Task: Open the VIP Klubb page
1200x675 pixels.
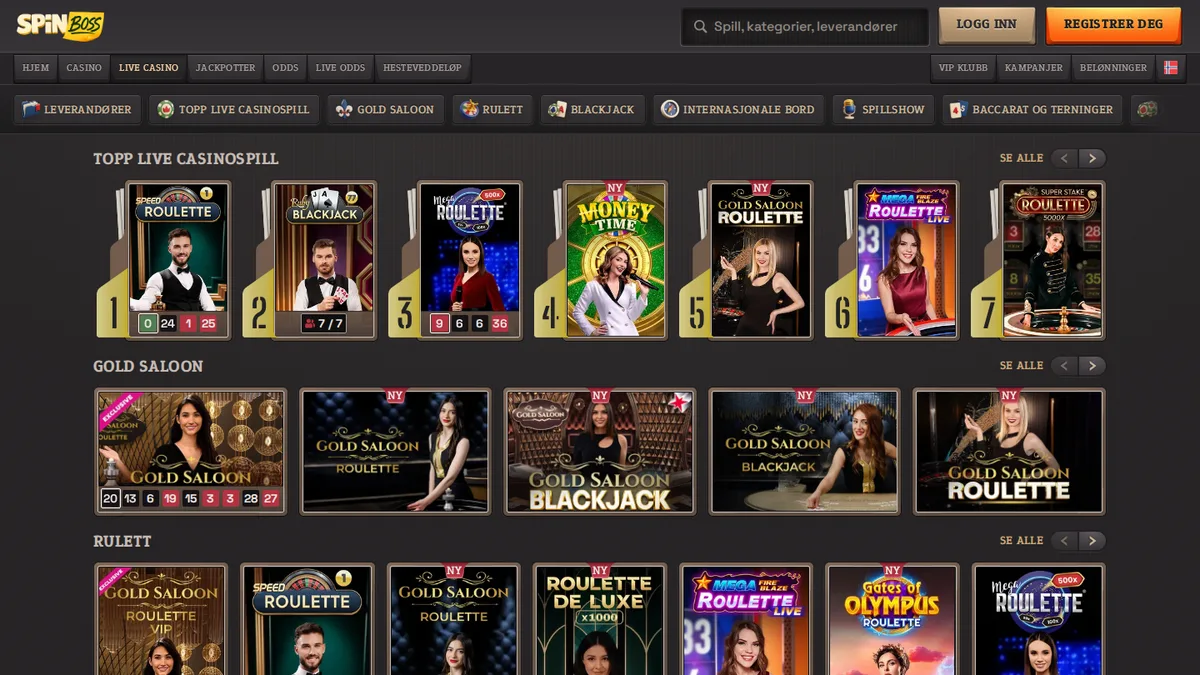Action: click(963, 68)
